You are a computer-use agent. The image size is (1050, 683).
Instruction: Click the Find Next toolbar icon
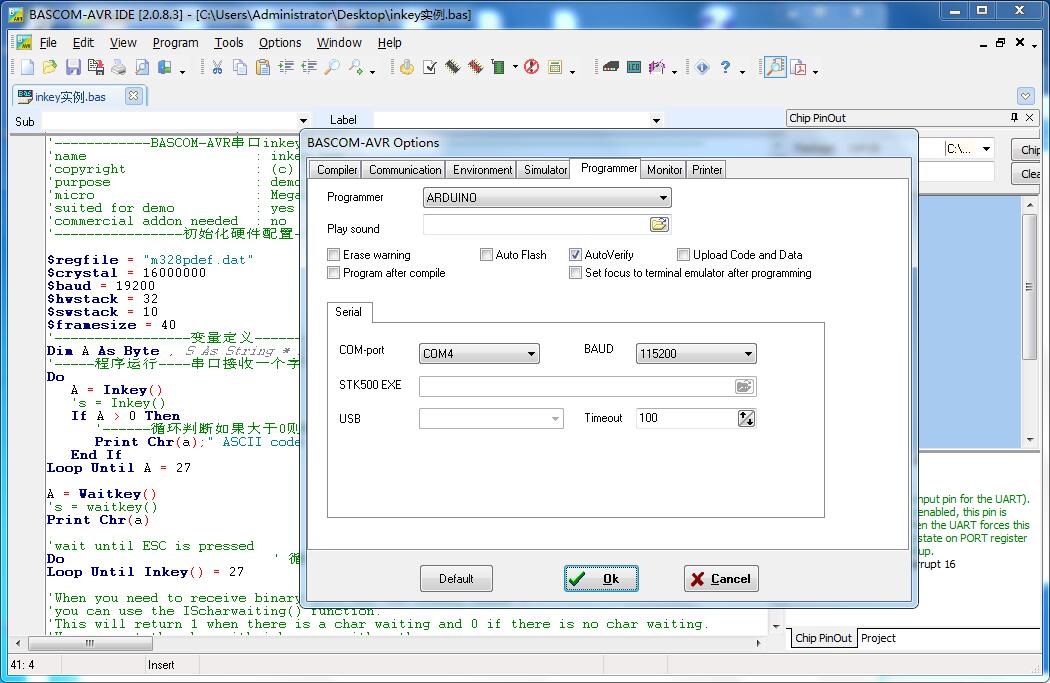click(x=356, y=67)
